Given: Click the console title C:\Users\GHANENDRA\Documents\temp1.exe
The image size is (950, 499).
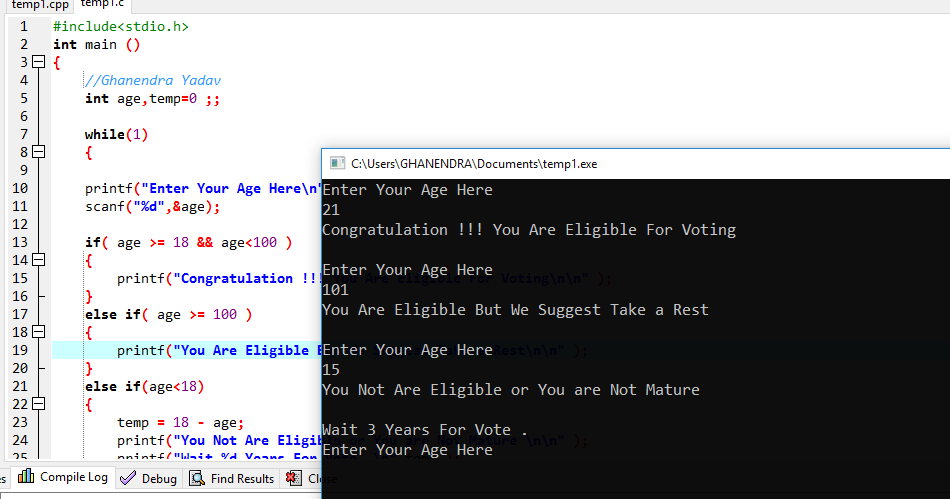Looking at the screenshot, I should (x=474, y=164).
